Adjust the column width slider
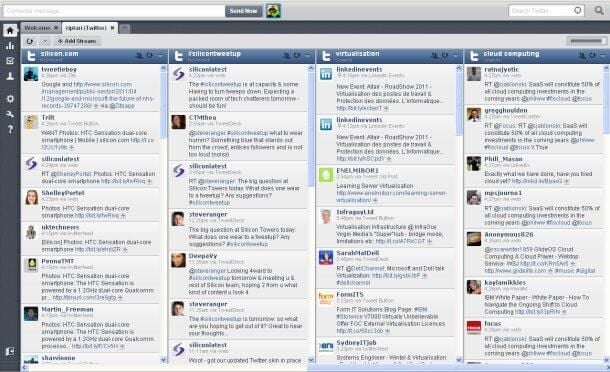The image size is (610, 372). 586,41
